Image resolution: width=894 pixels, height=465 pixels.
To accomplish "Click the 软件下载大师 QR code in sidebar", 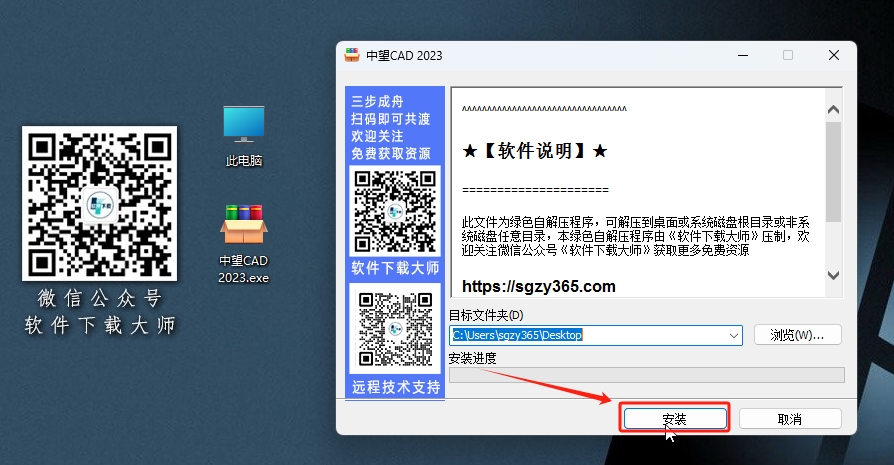I will coord(395,211).
